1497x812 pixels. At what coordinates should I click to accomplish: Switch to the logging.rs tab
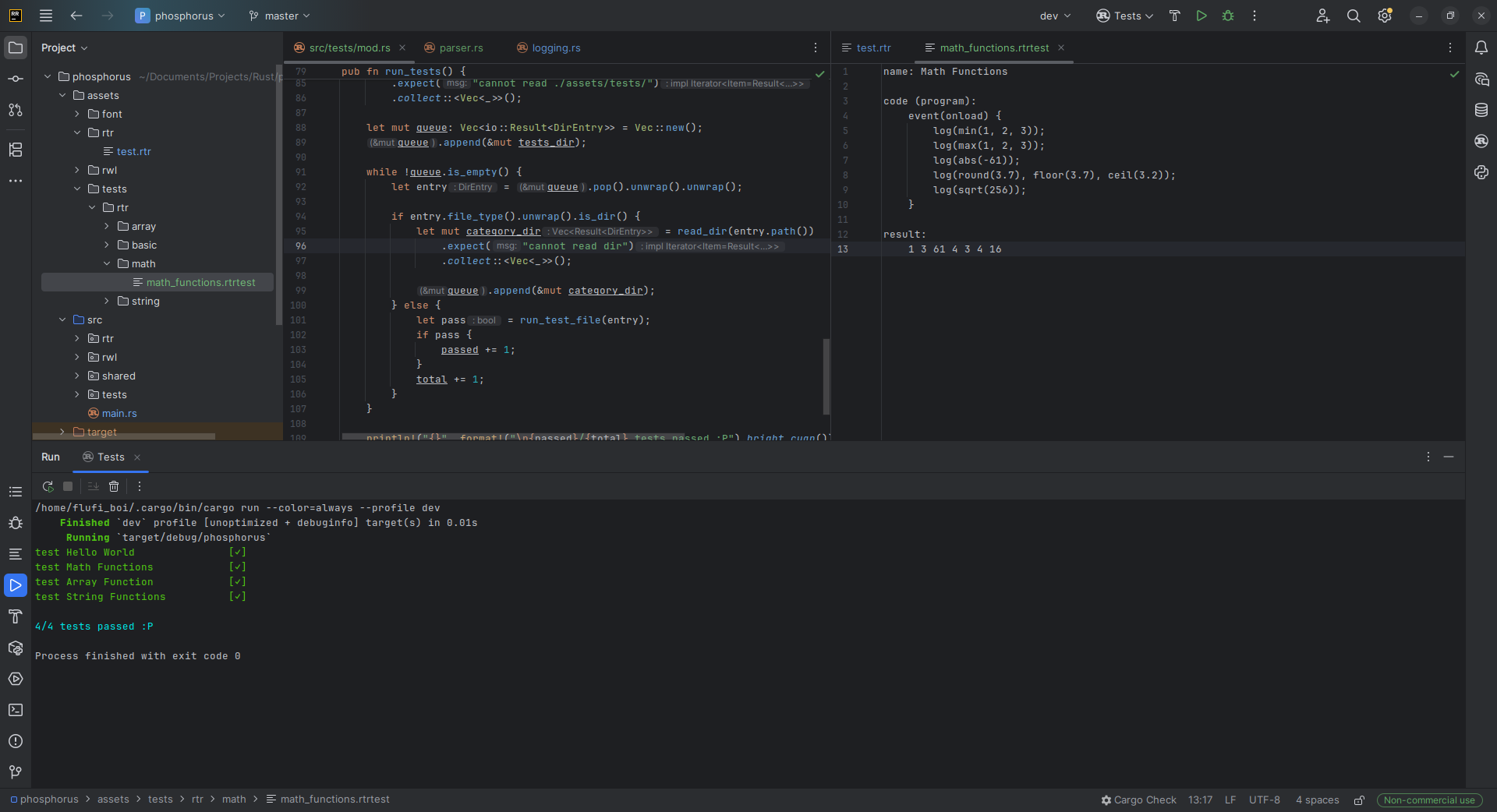pos(549,48)
